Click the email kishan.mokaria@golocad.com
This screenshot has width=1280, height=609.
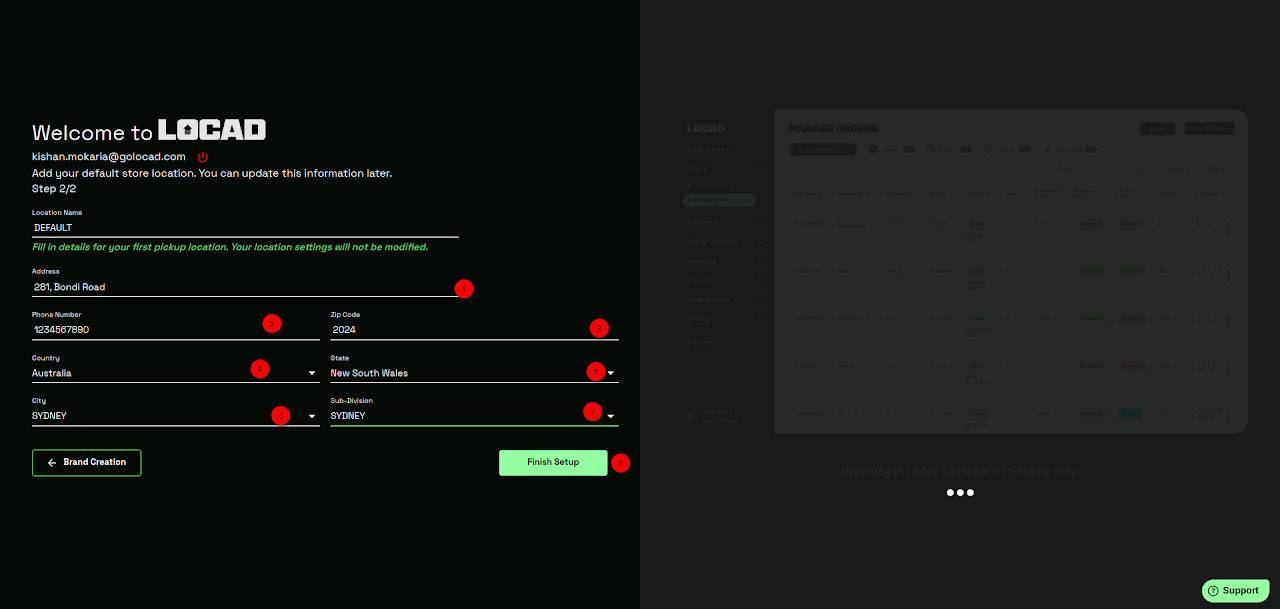tap(109, 157)
